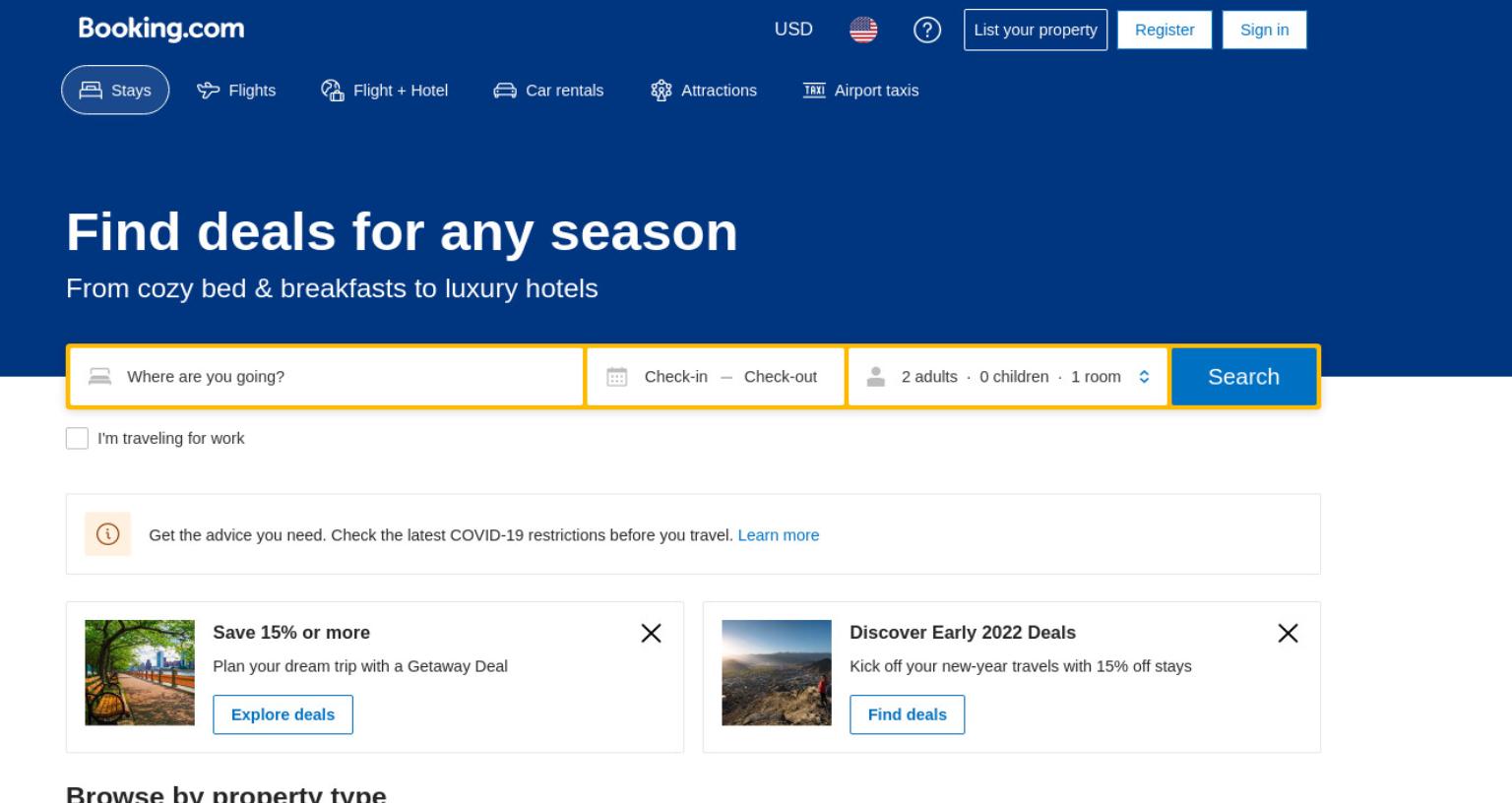Click the Stays bed icon
1512x803 pixels.
pos(91,91)
